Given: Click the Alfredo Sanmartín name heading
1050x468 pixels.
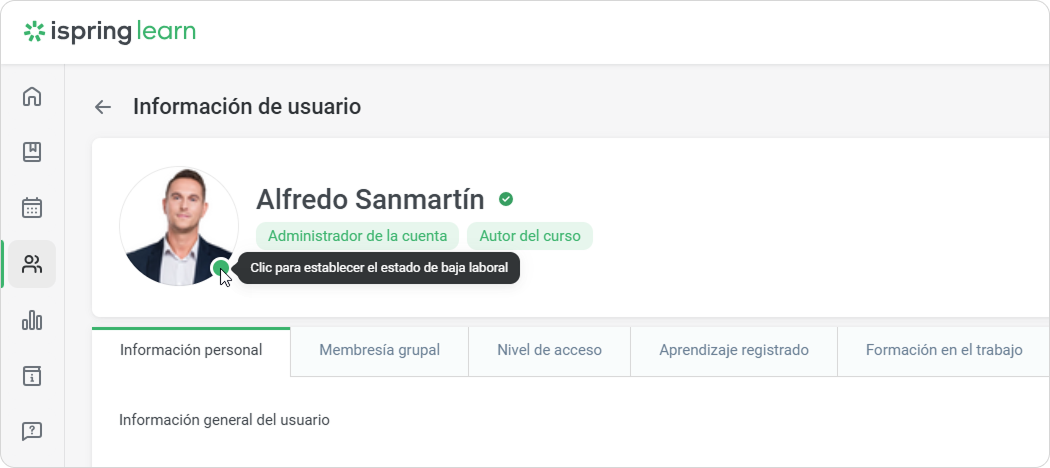Looking at the screenshot, I should (370, 199).
